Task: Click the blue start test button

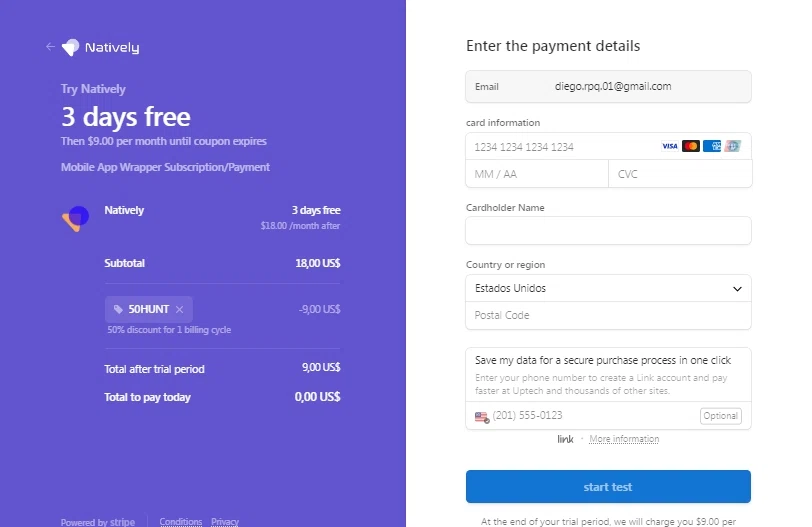Action: [x=608, y=487]
